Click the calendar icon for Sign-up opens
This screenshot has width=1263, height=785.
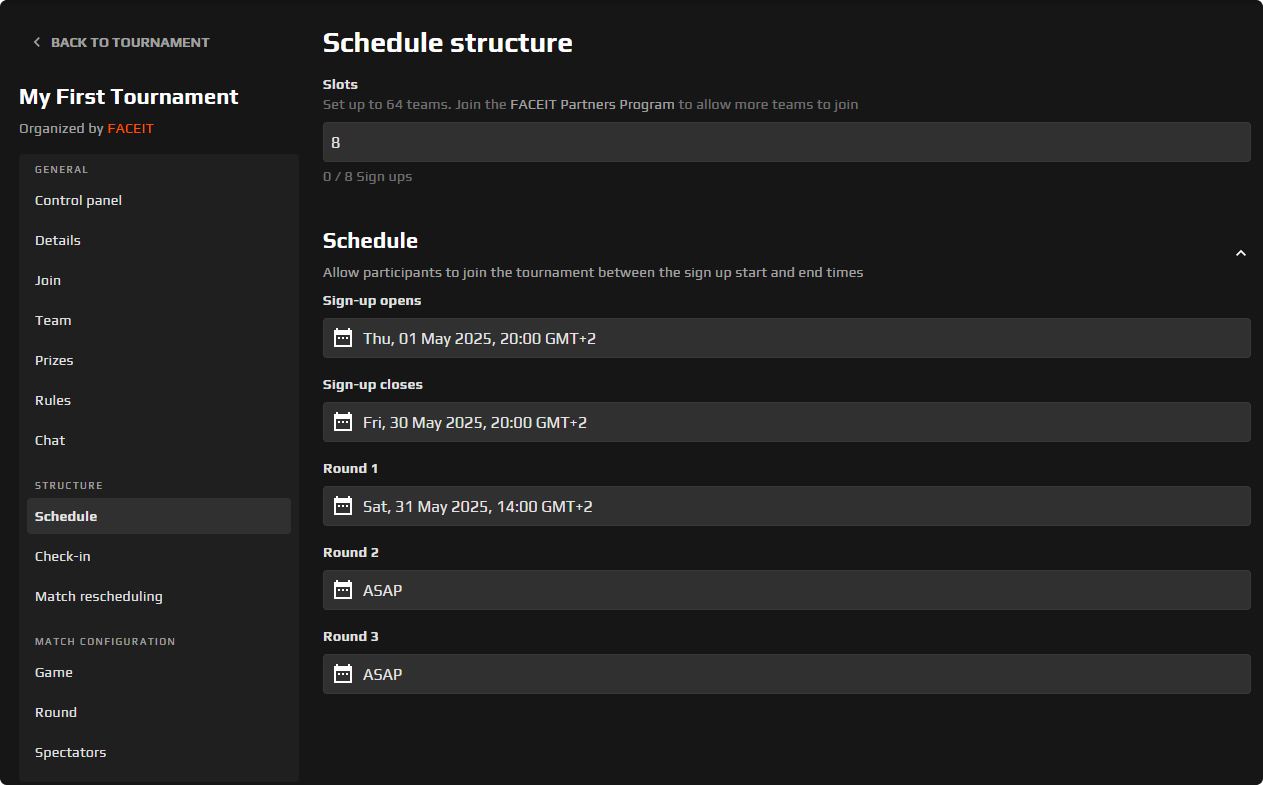(343, 338)
